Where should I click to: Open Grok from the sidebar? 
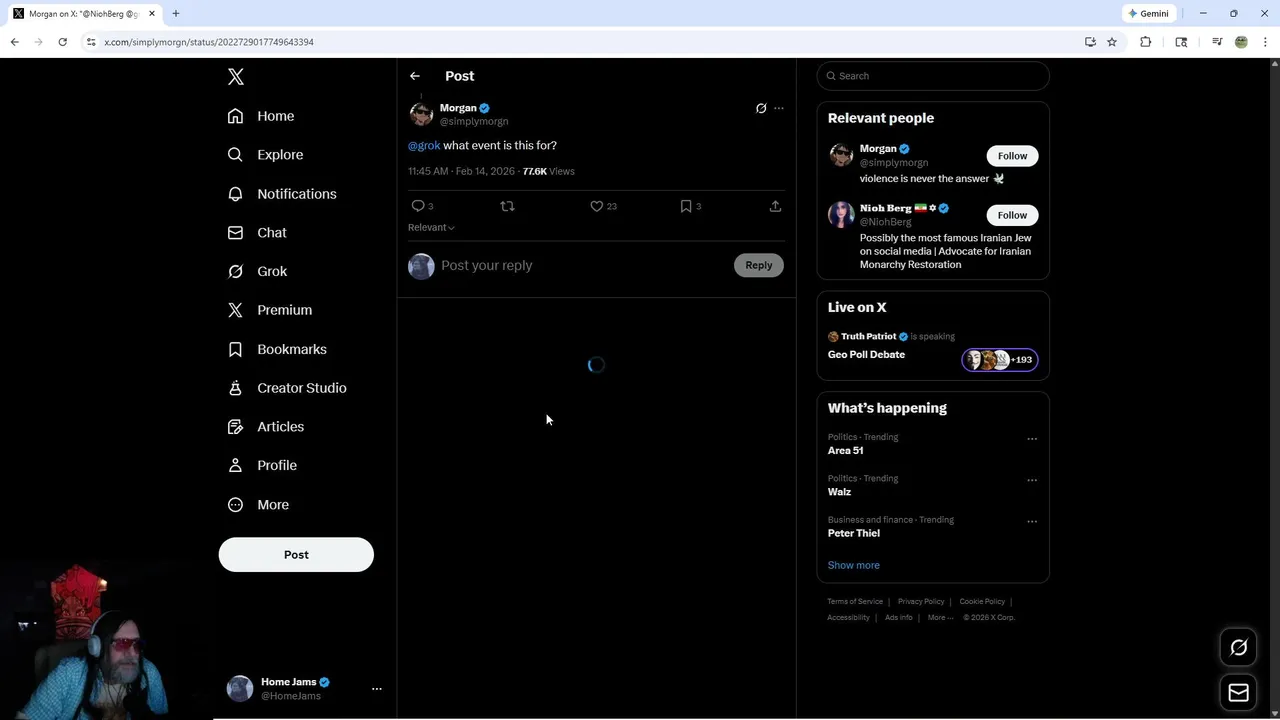(x=257, y=271)
